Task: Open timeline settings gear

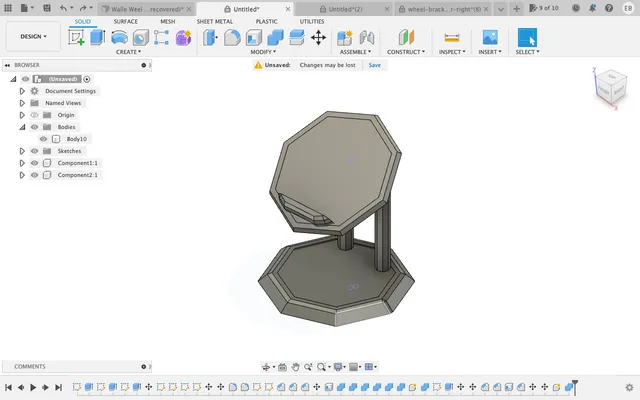Action: coord(629,387)
